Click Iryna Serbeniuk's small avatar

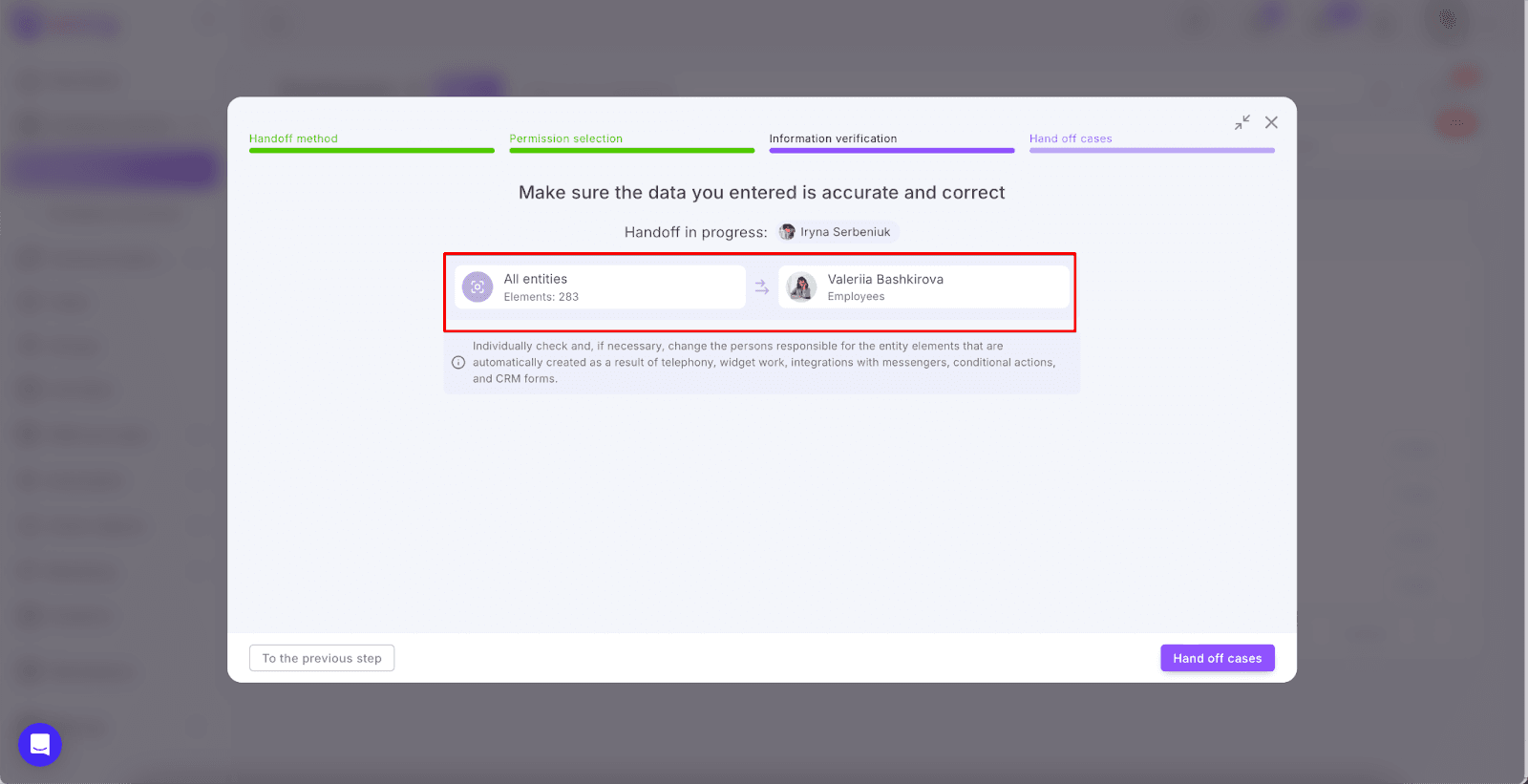click(x=787, y=232)
